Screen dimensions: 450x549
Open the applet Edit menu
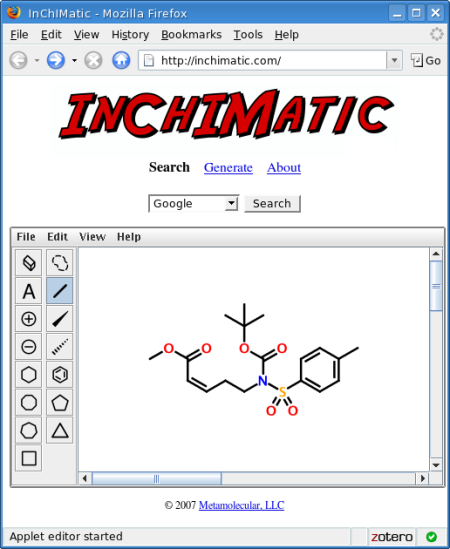[x=57, y=237]
